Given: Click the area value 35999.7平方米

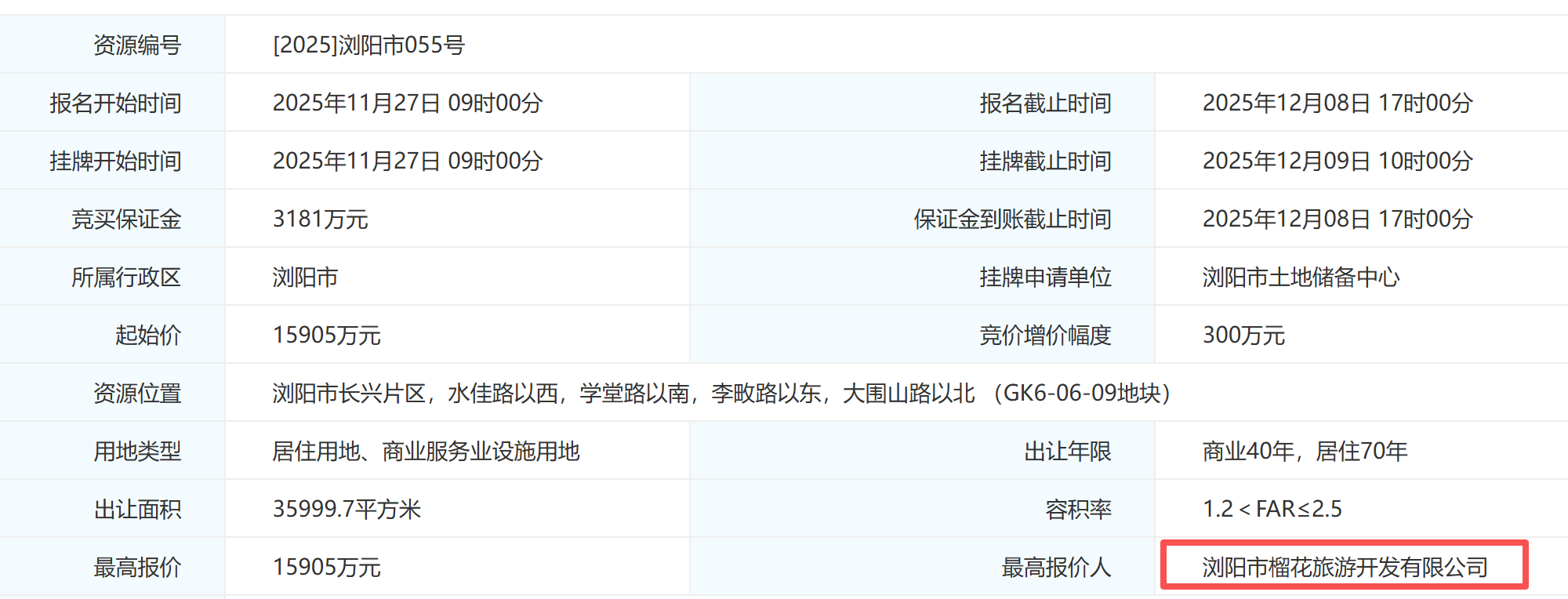Looking at the screenshot, I should tap(347, 509).
